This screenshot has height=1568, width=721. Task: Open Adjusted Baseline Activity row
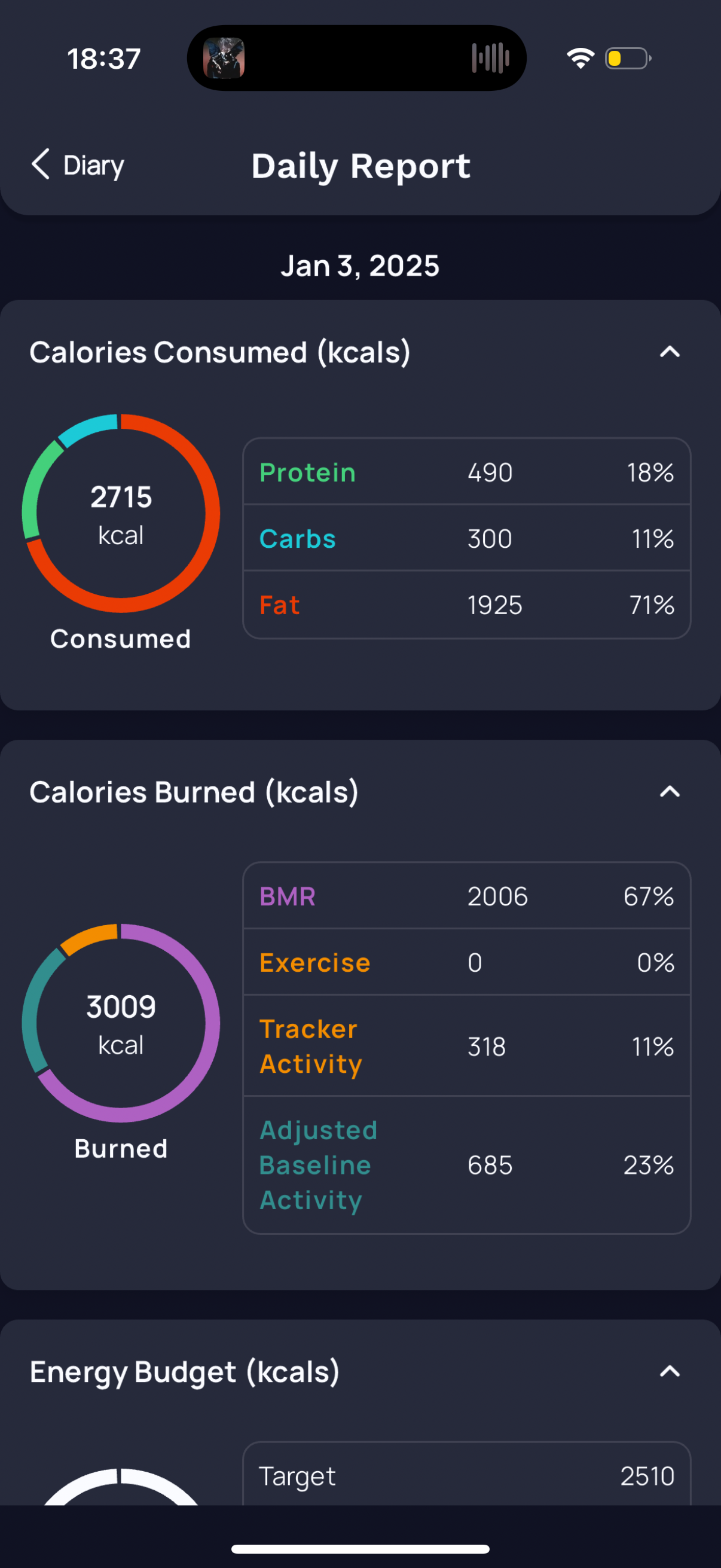coord(467,1165)
